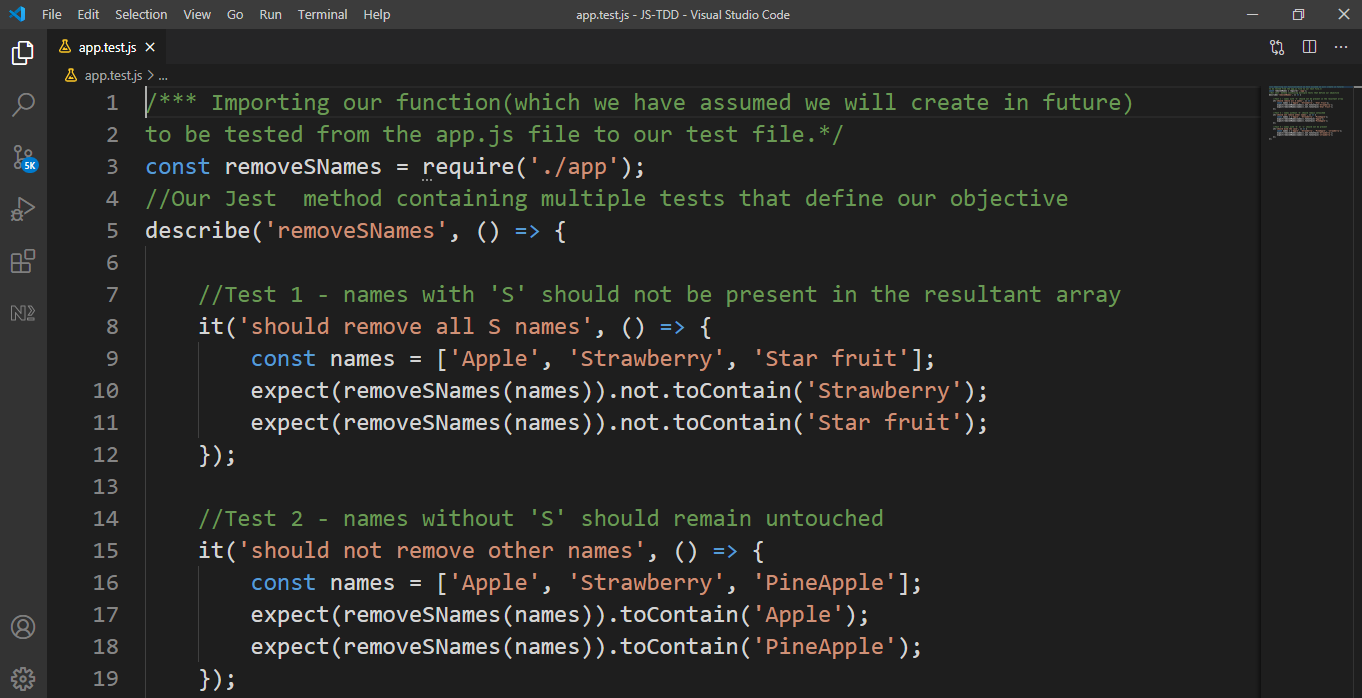Open the Go menu
The height and width of the screenshot is (698, 1362).
(x=235, y=14)
